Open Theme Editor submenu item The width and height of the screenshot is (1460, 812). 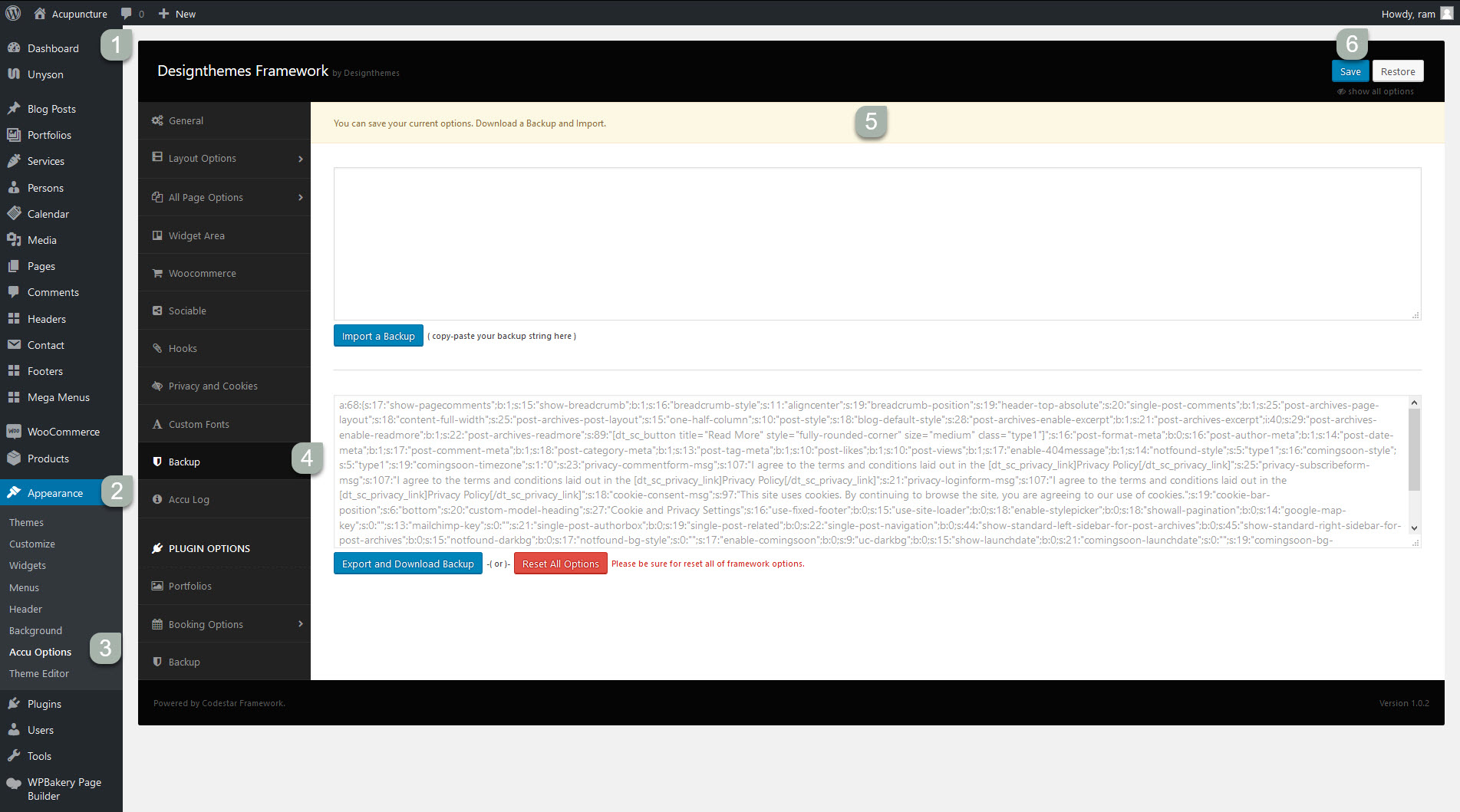[38, 673]
